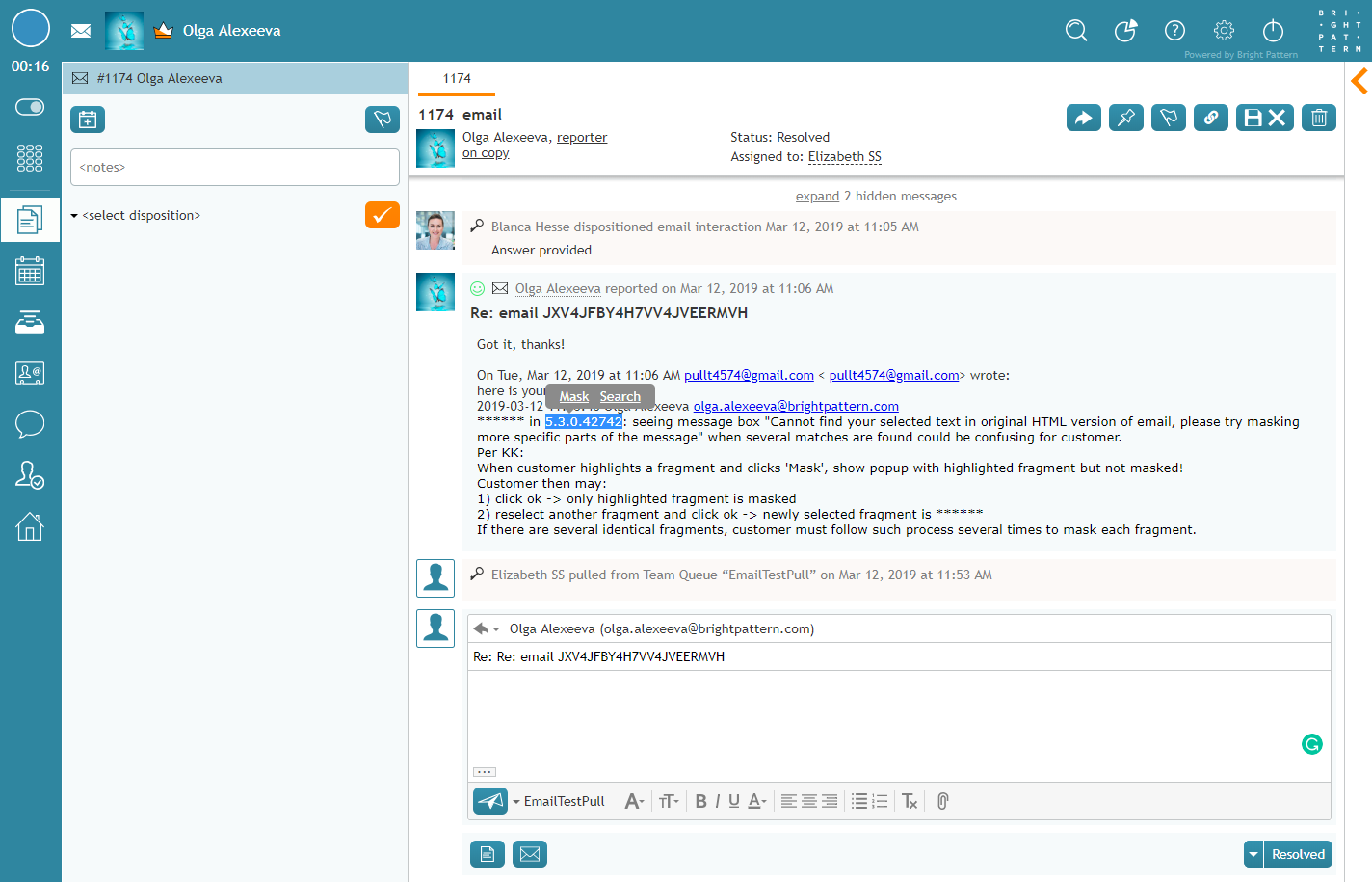
Task: Open the font family dropdown
Action: tap(634, 801)
